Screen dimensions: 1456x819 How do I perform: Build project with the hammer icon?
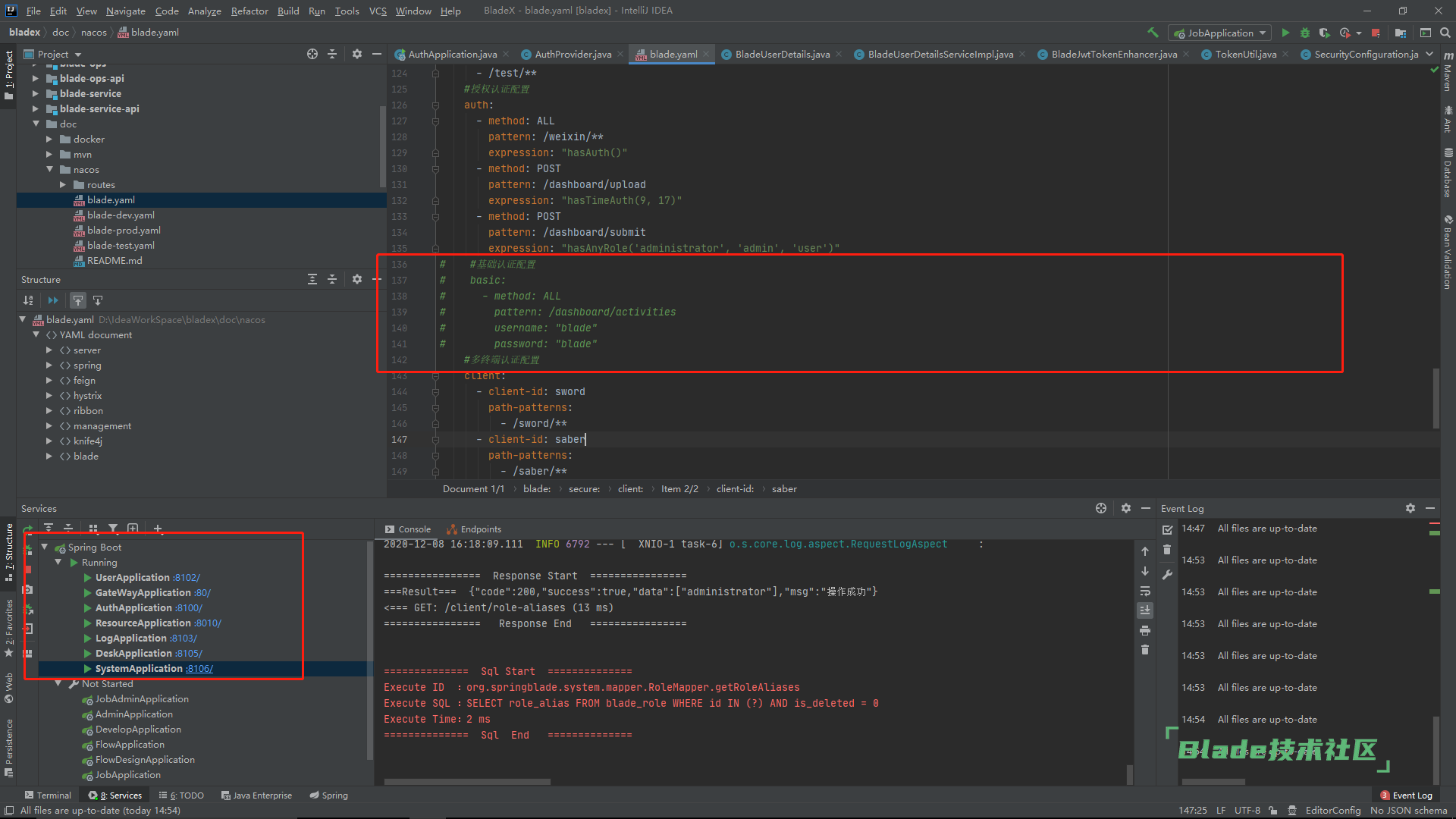(x=1153, y=33)
